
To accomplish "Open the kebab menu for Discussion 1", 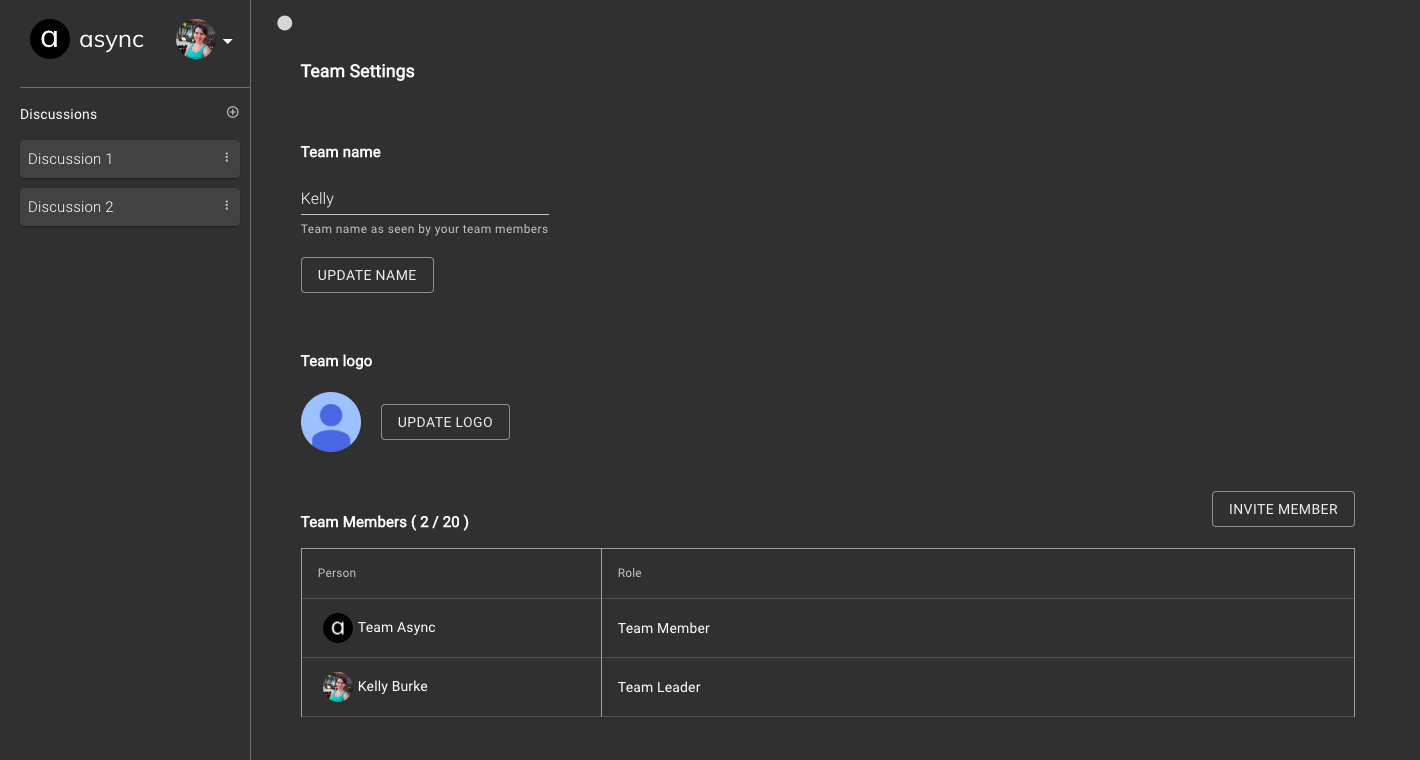I will (x=227, y=157).
